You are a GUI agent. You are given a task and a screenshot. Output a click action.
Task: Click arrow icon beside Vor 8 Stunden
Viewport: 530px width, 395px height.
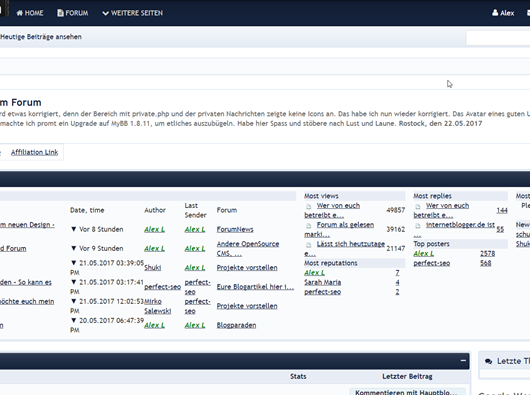tap(74, 229)
